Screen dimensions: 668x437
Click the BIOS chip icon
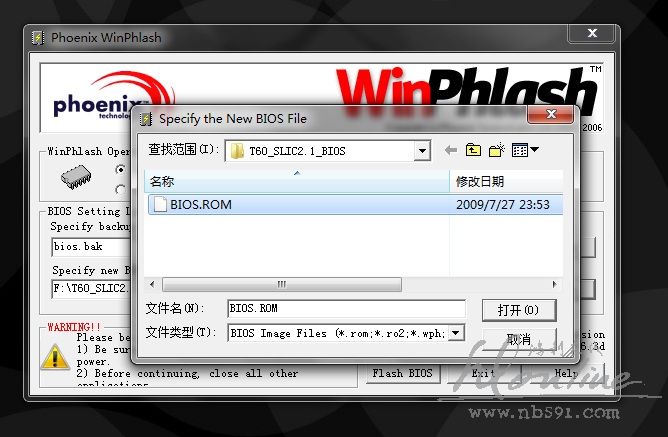pyautogui.click(x=75, y=178)
